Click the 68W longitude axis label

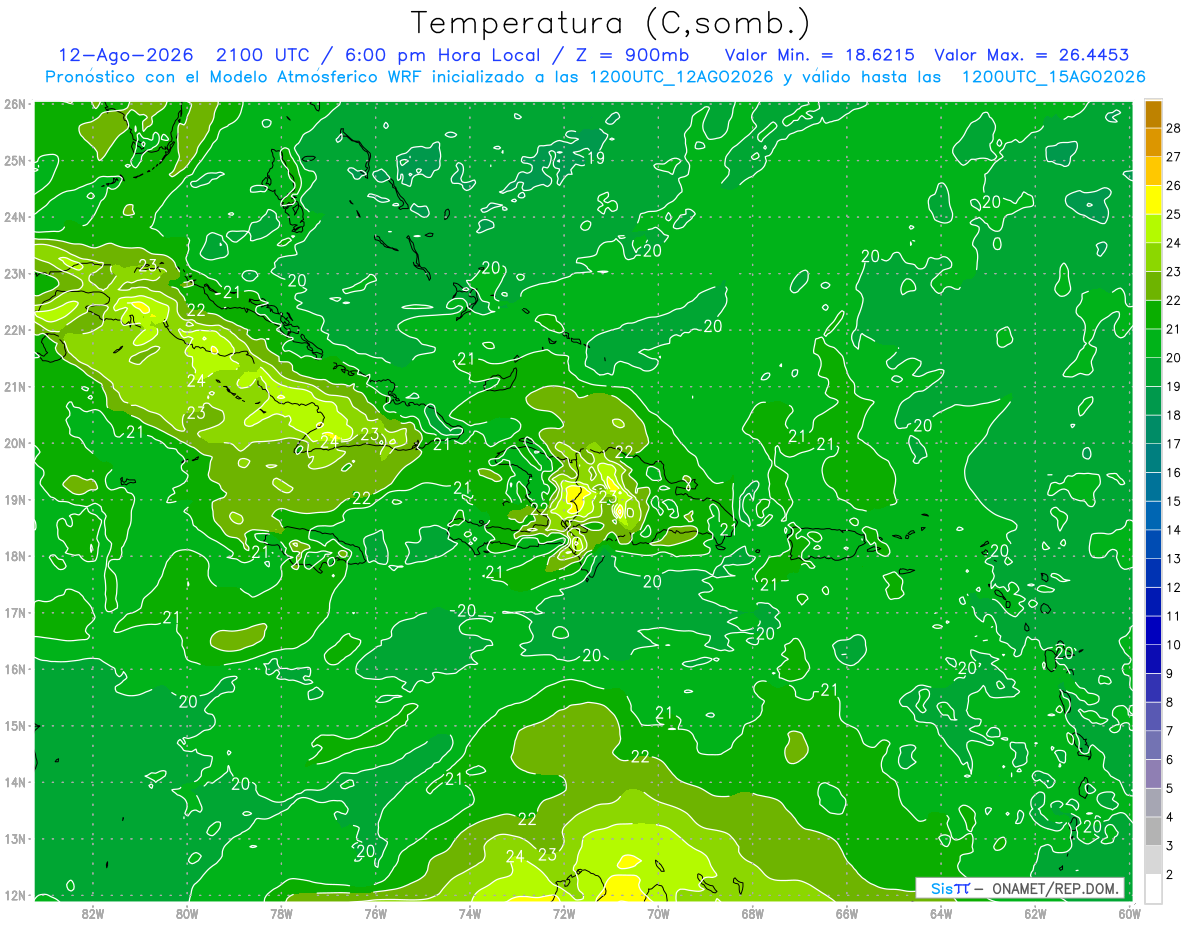[x=752, y=912]
